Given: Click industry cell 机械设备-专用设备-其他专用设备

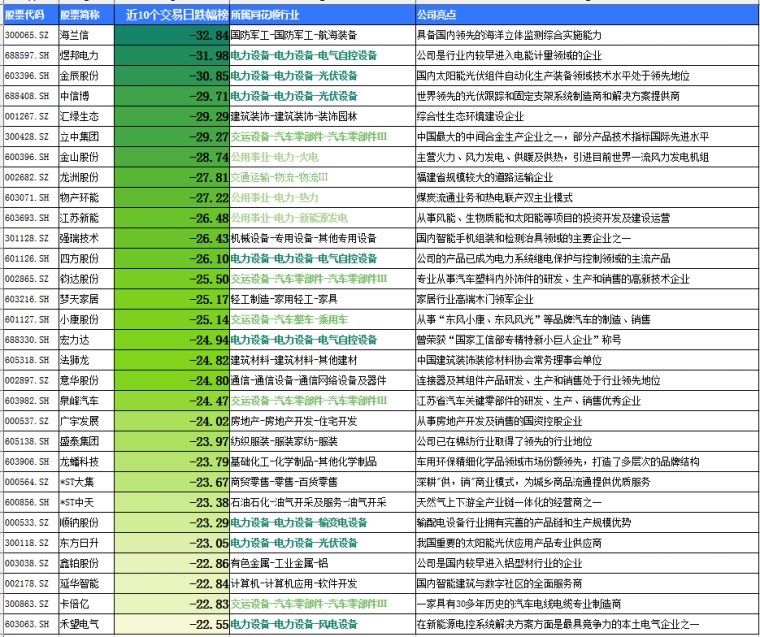Looking at the screenshot, I should (x=322, y=239).
